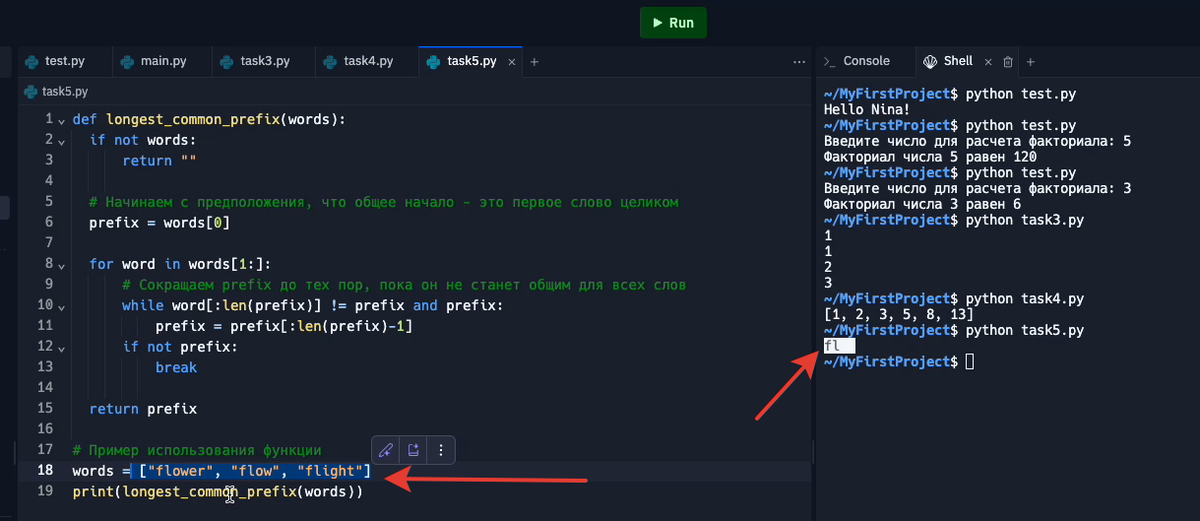Screen dimensions: 1200x521
Task: Open the editor pane three-dots menu
Action: (x=798, y=61)
